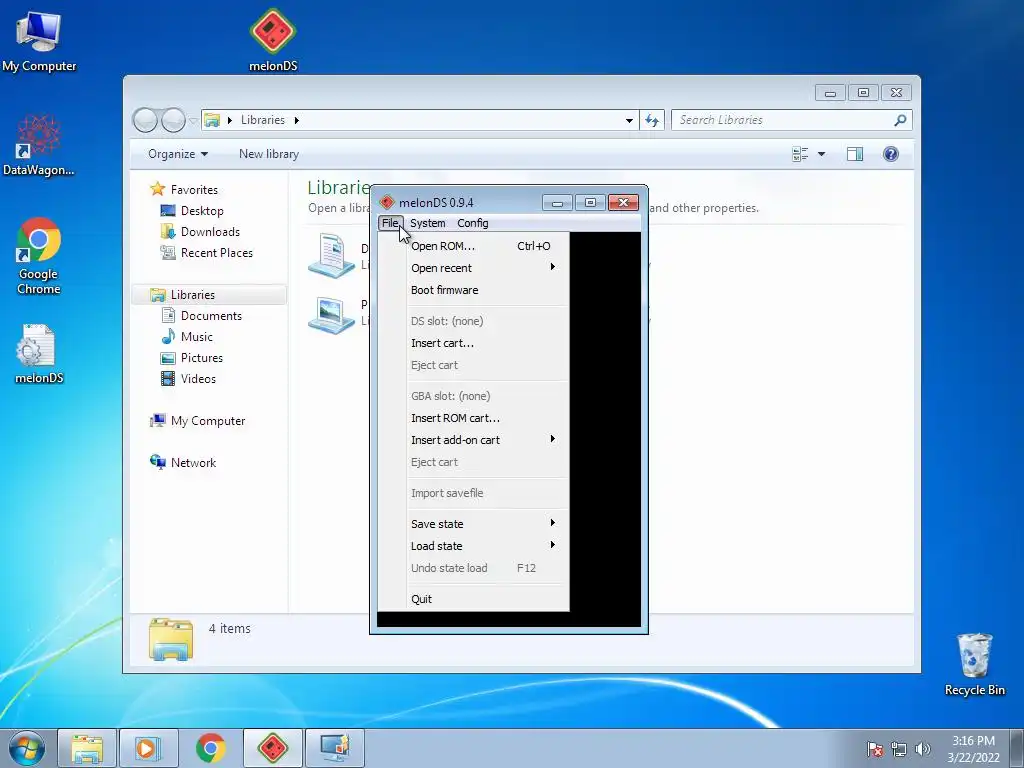Viewport: 1024px width, 768px height.
Task: Click the refresh button next to address bar
Action: pos(652,120)
